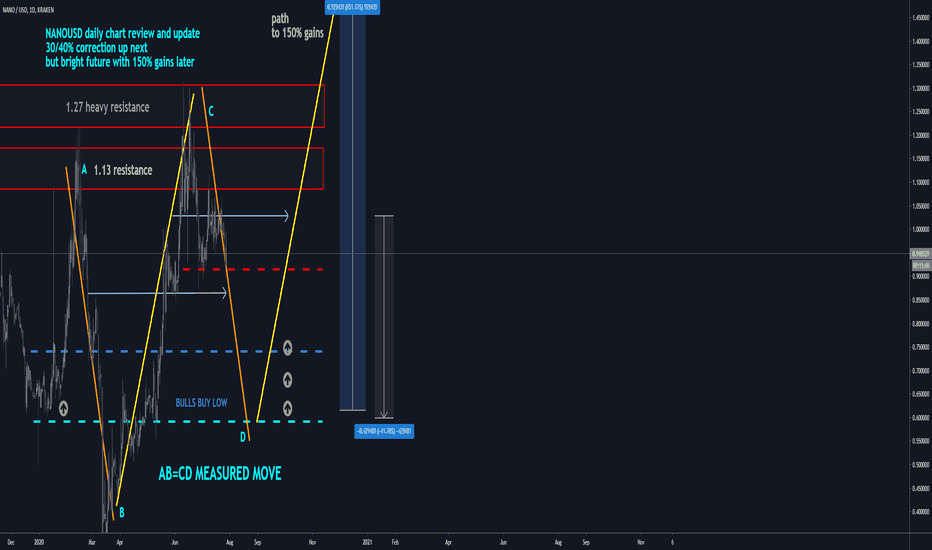The width and height of the screenshot is (932, 550).
Task: Click the blue negative price-range label below gray box
Action: 384,431
